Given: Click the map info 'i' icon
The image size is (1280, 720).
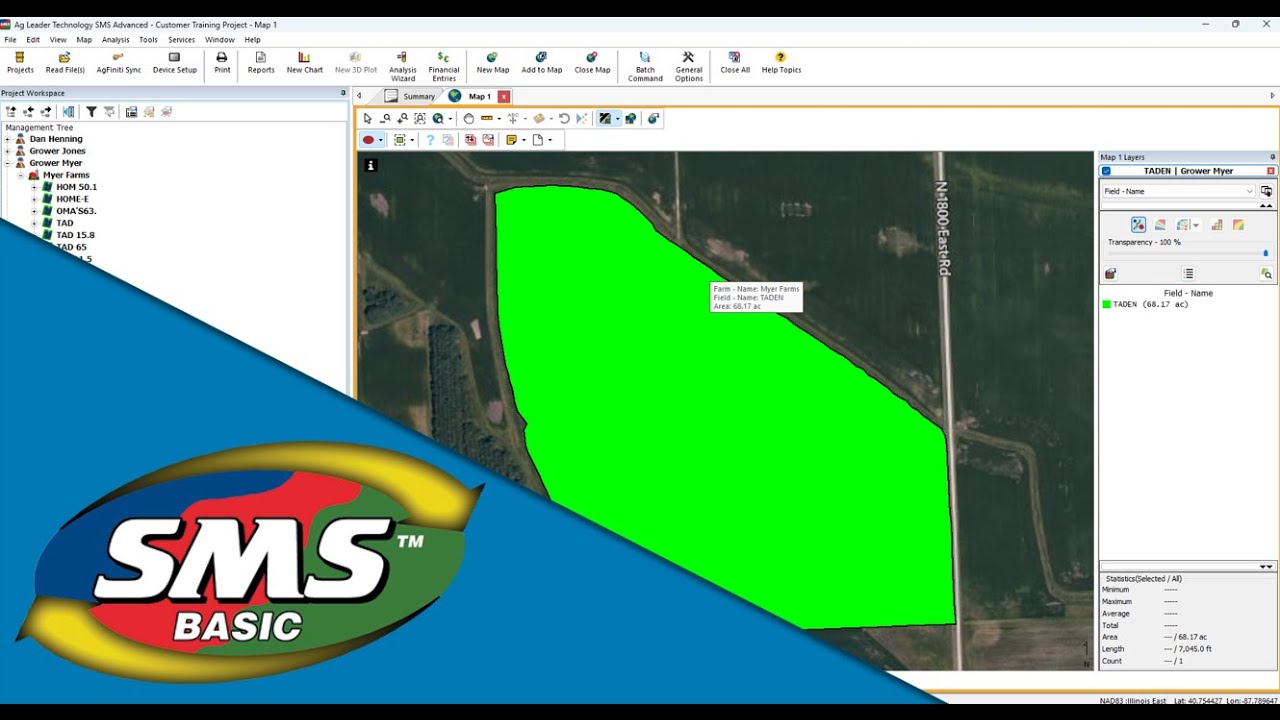Looking at the screenshot, I should [370, 165].
